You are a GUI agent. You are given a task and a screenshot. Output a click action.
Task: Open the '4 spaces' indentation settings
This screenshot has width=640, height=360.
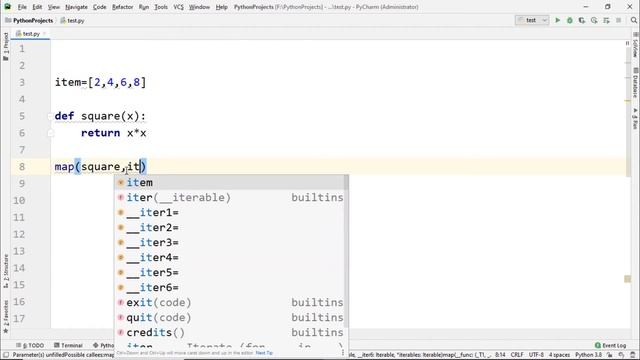coord(559,355)
